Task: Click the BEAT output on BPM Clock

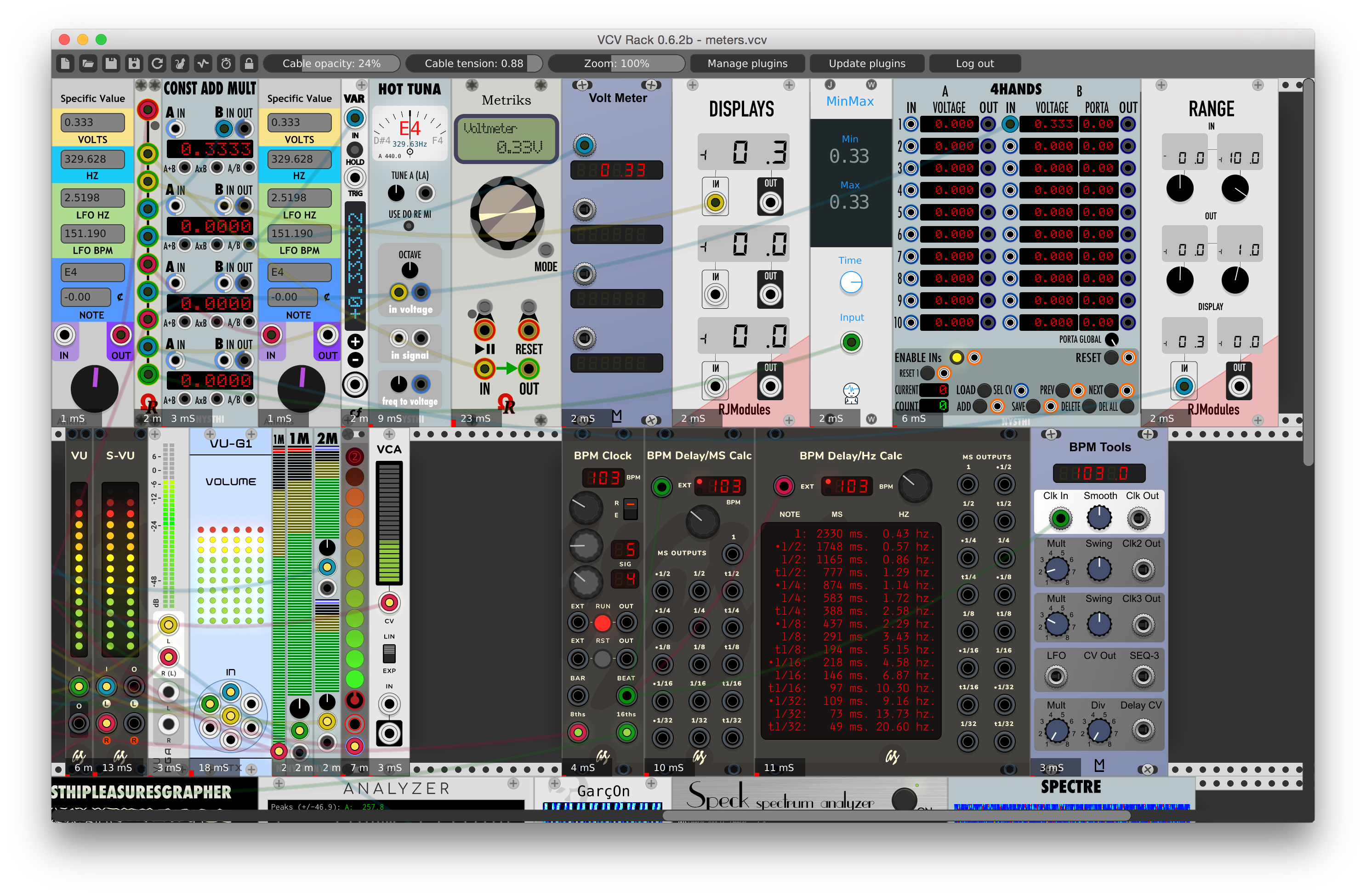Action: 626,696
